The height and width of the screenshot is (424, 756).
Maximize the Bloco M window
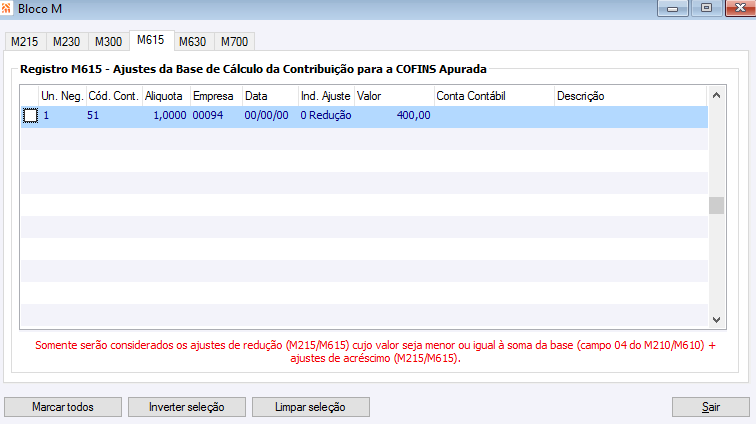click(x=706, y=8)
